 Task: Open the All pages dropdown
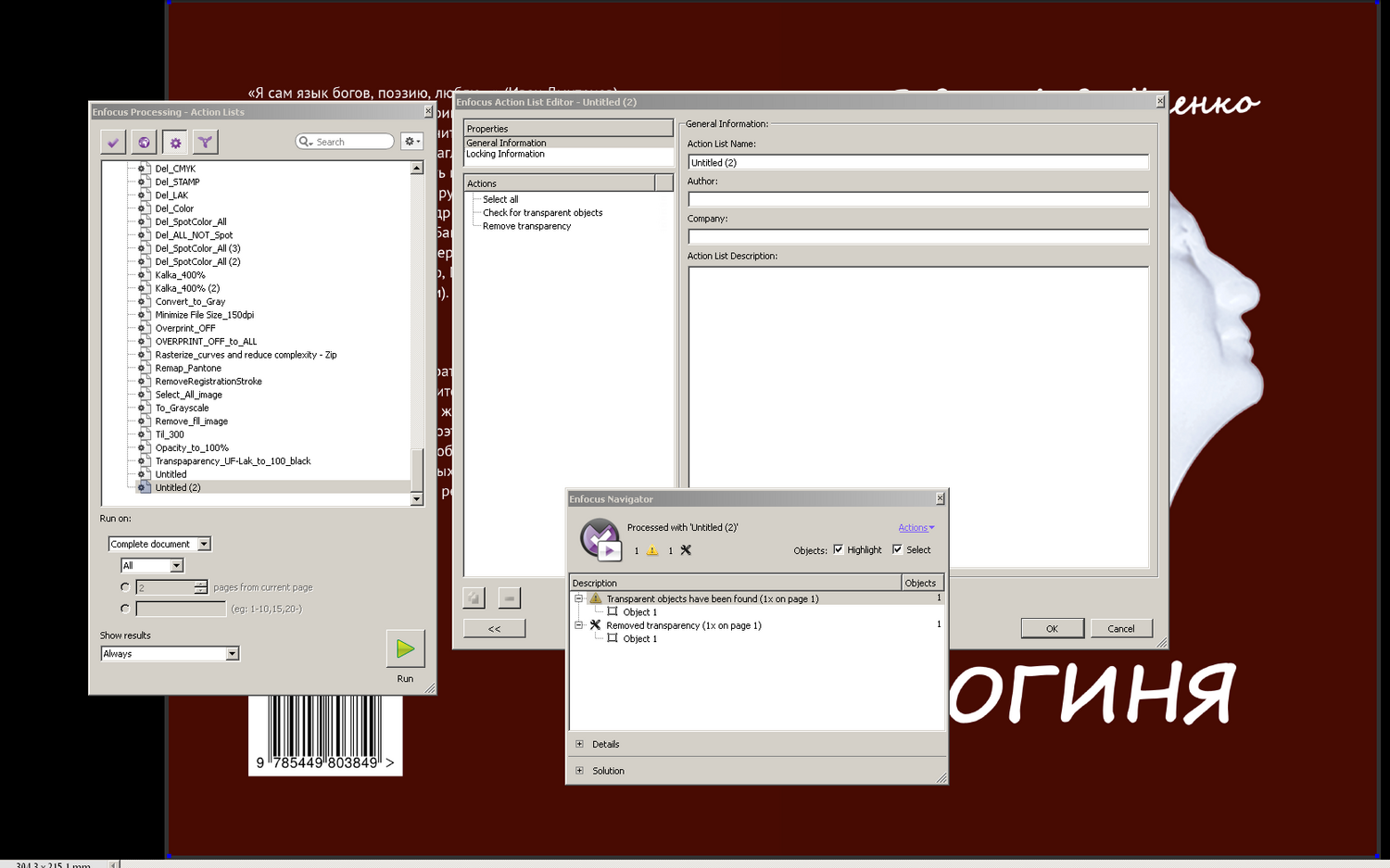point(152,565)
